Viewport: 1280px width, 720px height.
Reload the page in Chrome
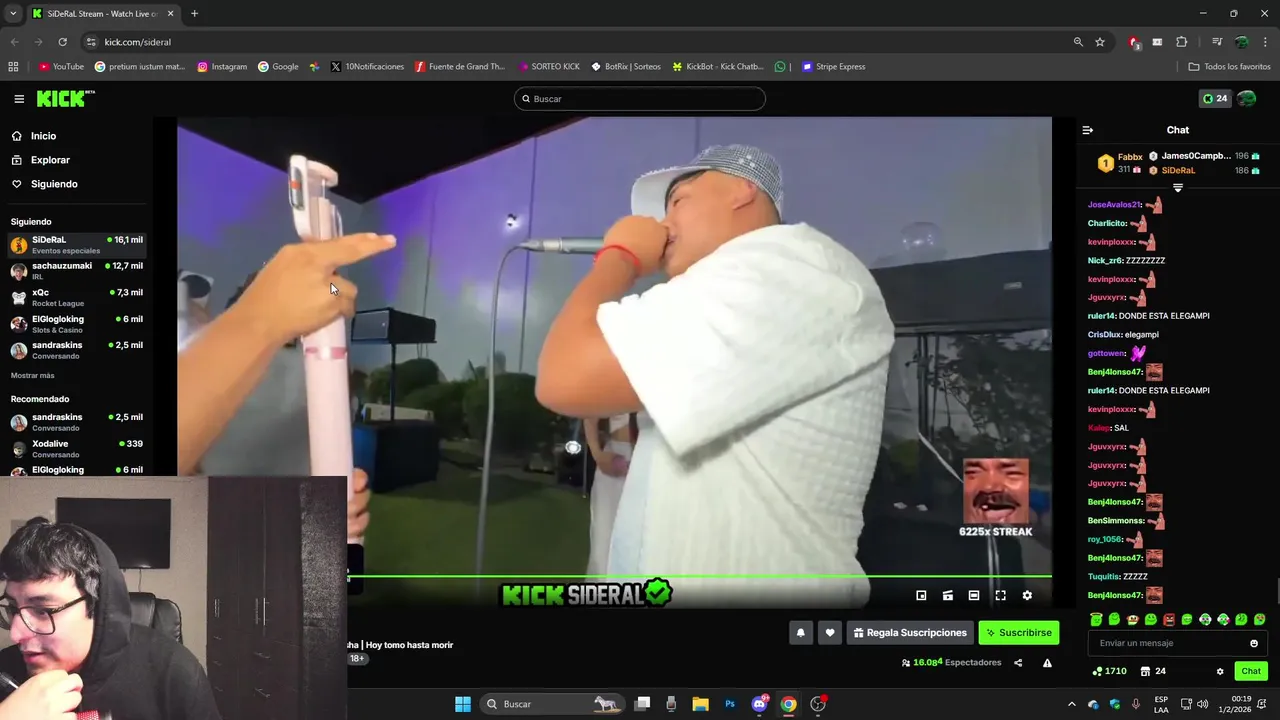point(62,42)
